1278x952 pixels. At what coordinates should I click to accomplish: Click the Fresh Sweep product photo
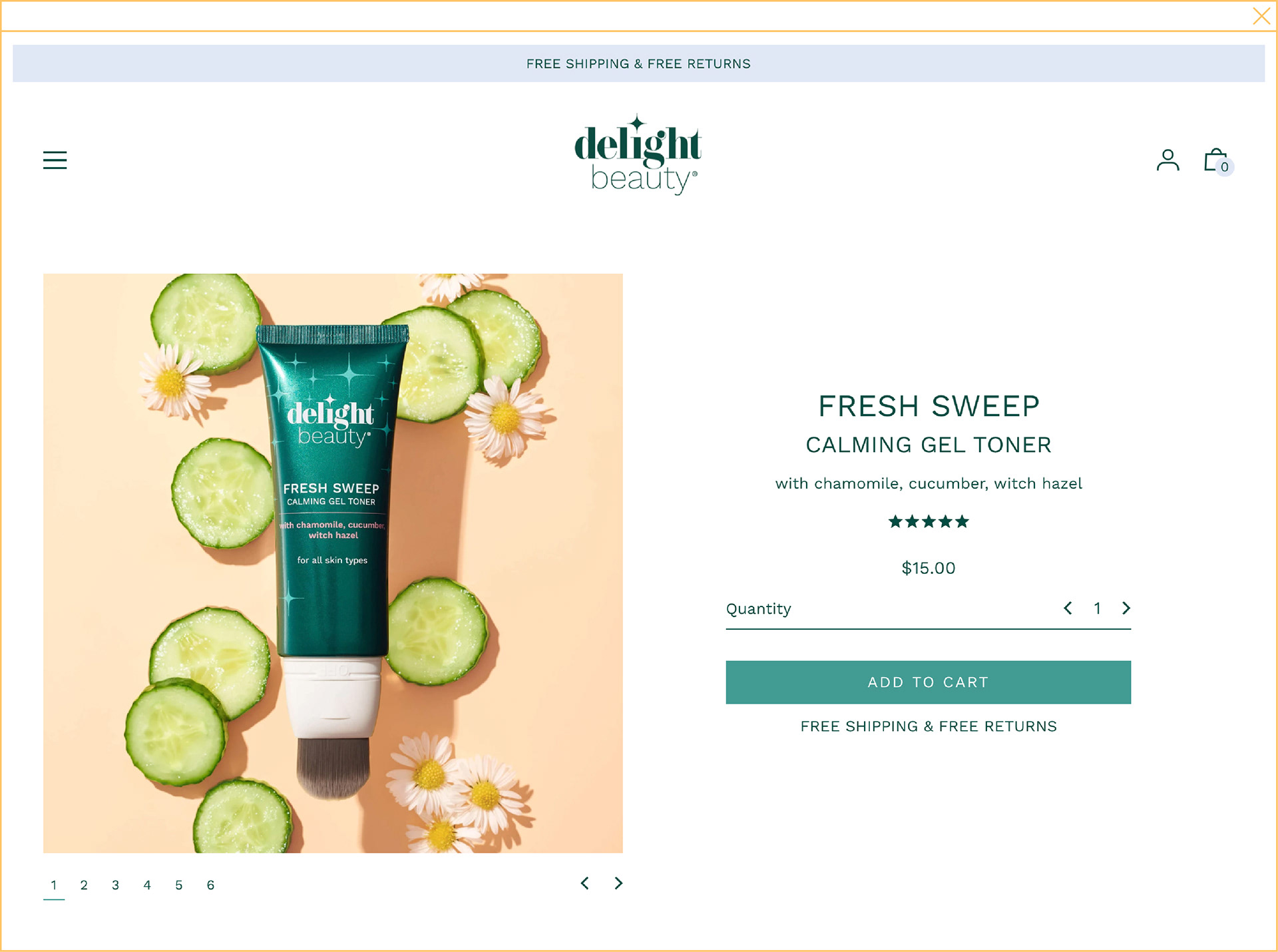[x=333, y=563]
